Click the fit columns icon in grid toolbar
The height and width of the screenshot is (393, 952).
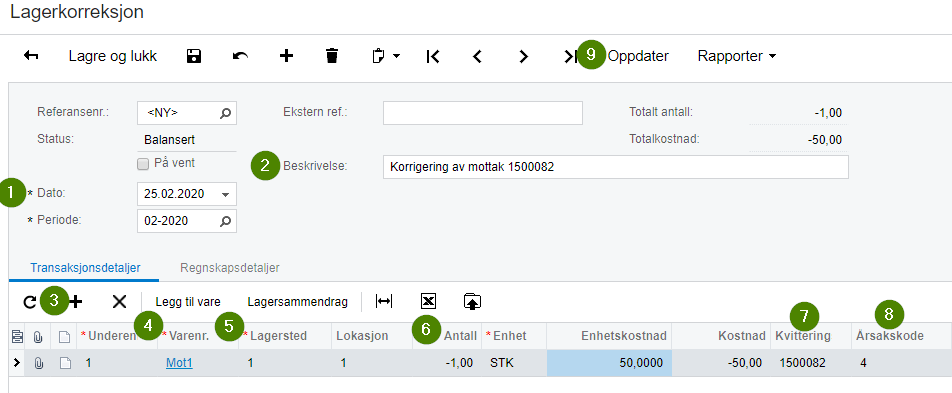click(384, 301)
